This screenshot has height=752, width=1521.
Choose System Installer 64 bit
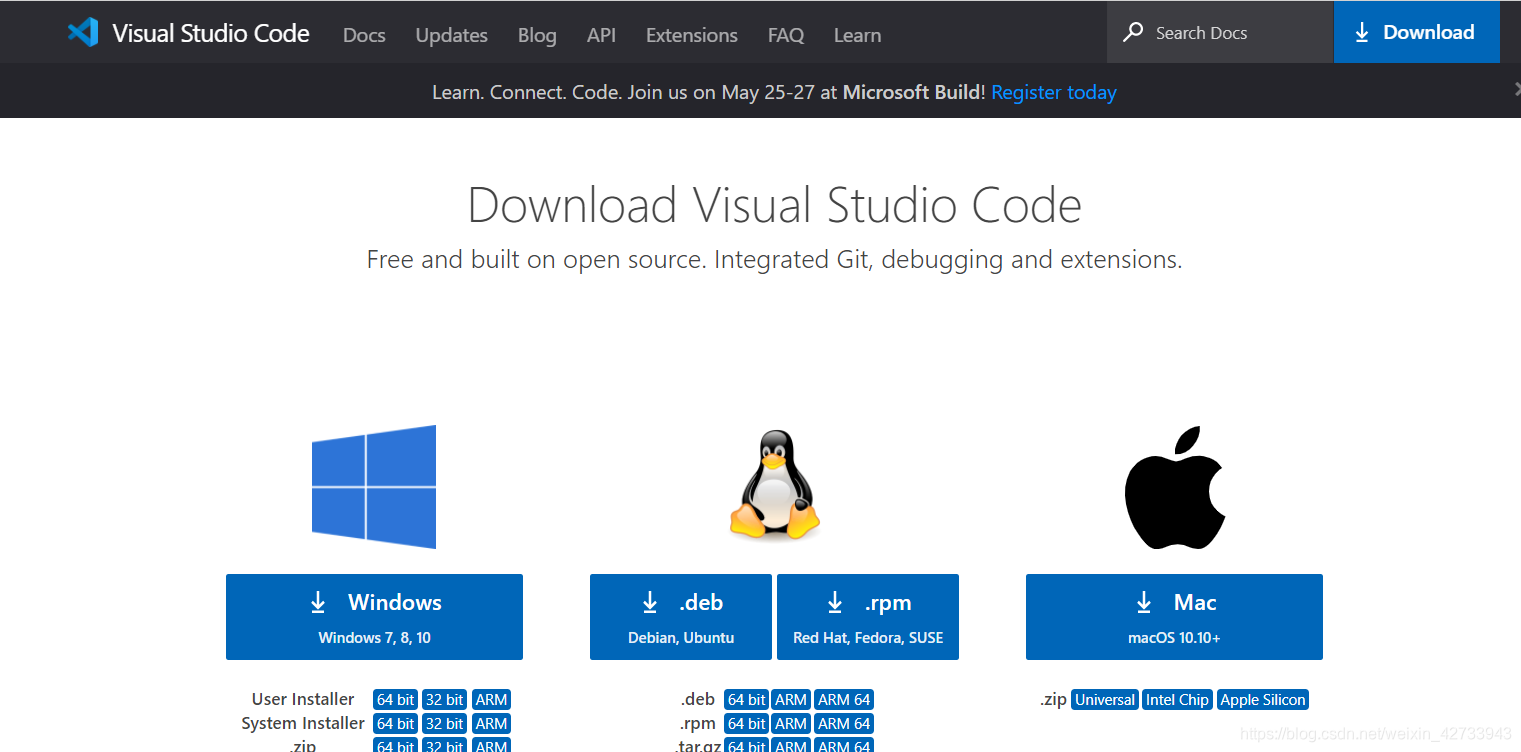[395, 724]
